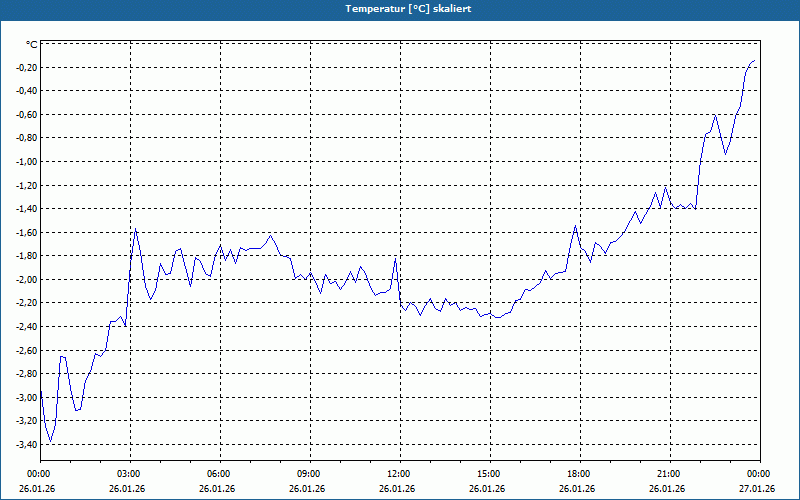
Task: Click the curve spike just before 18:00
Action: coord(576,226)
